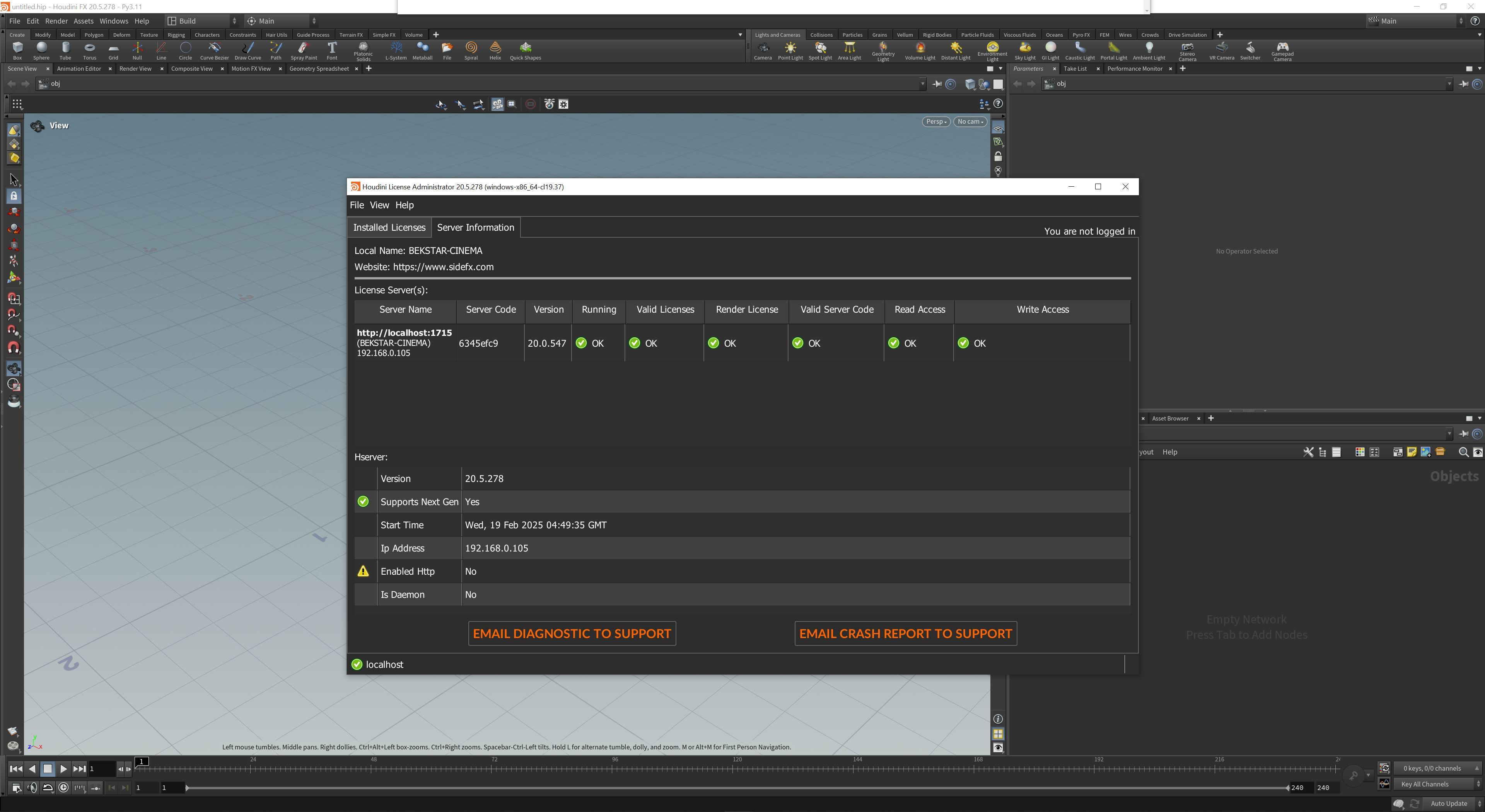The width and height of the screenshot is (1485, 812).
Task: Toggle pin on the Parameters pane path
Action: (x=1463, y=84)
